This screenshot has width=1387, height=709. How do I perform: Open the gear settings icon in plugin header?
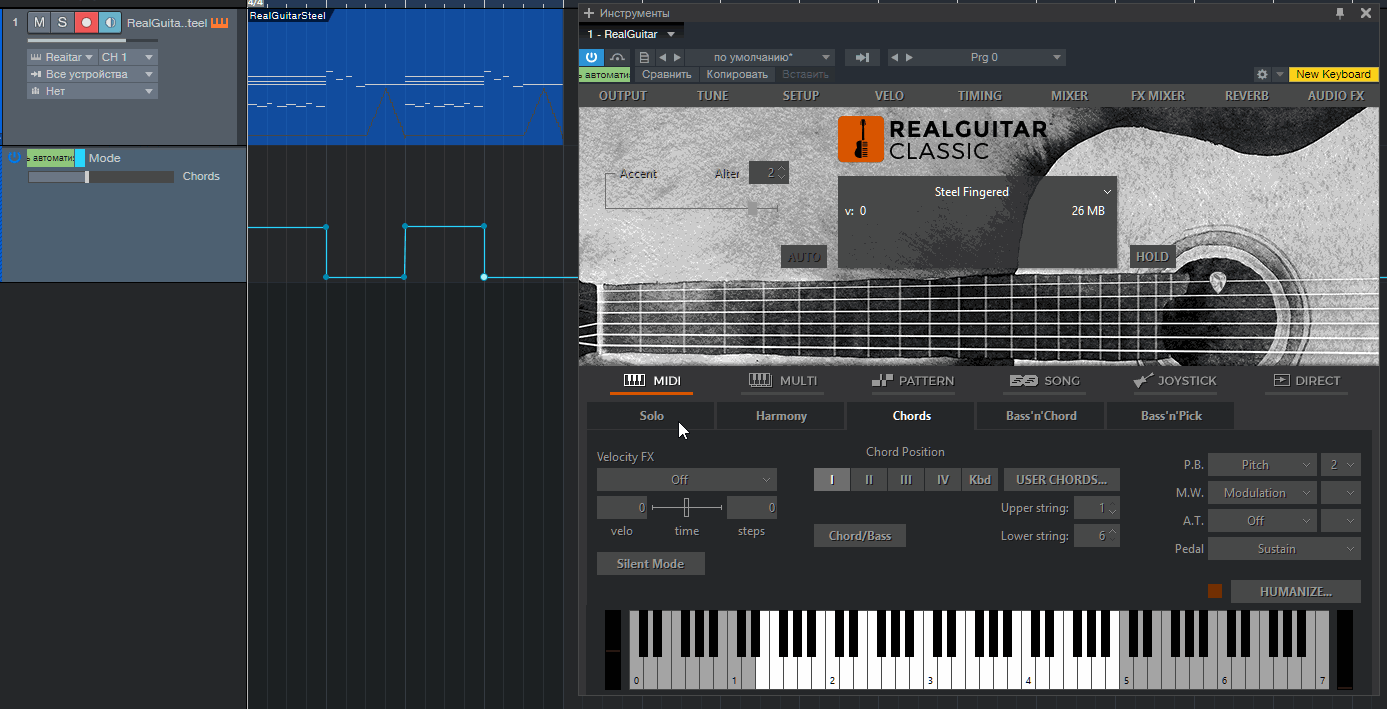1262,75
